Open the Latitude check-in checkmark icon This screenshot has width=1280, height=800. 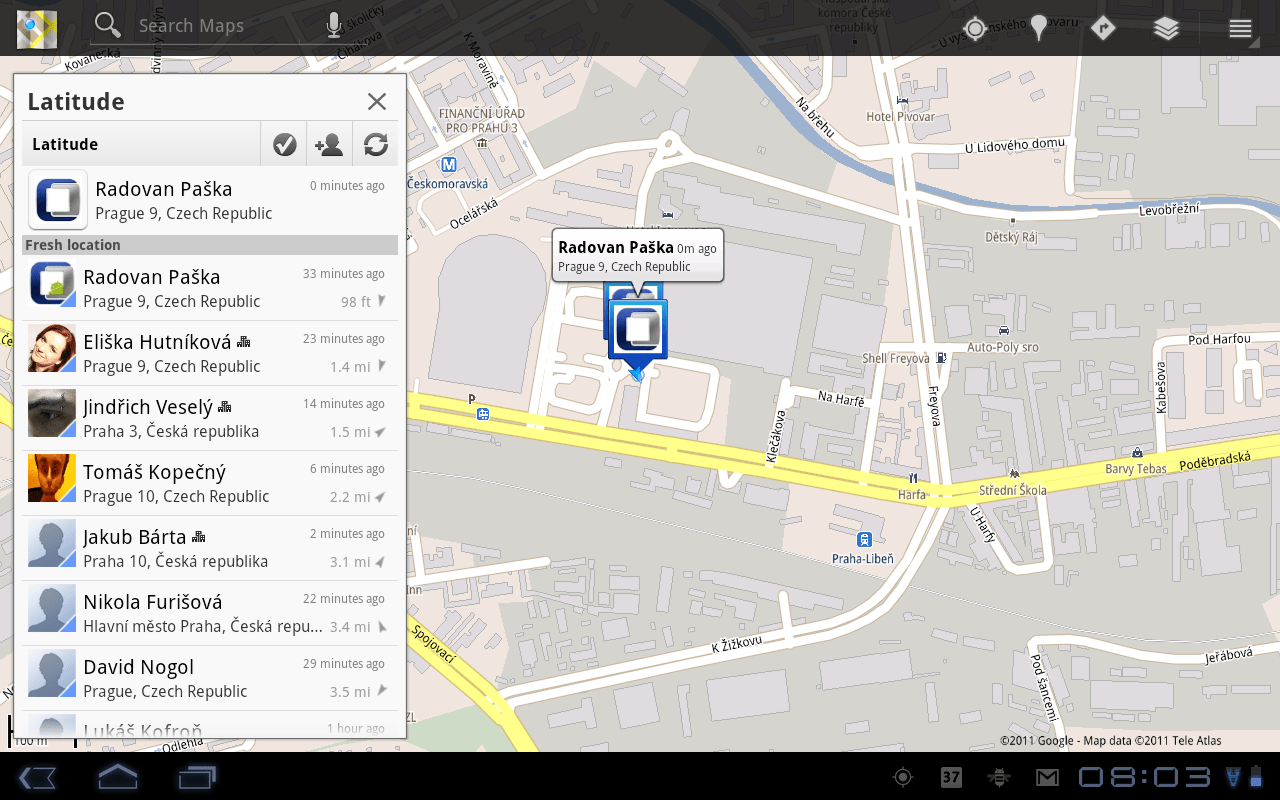[284, 144]
